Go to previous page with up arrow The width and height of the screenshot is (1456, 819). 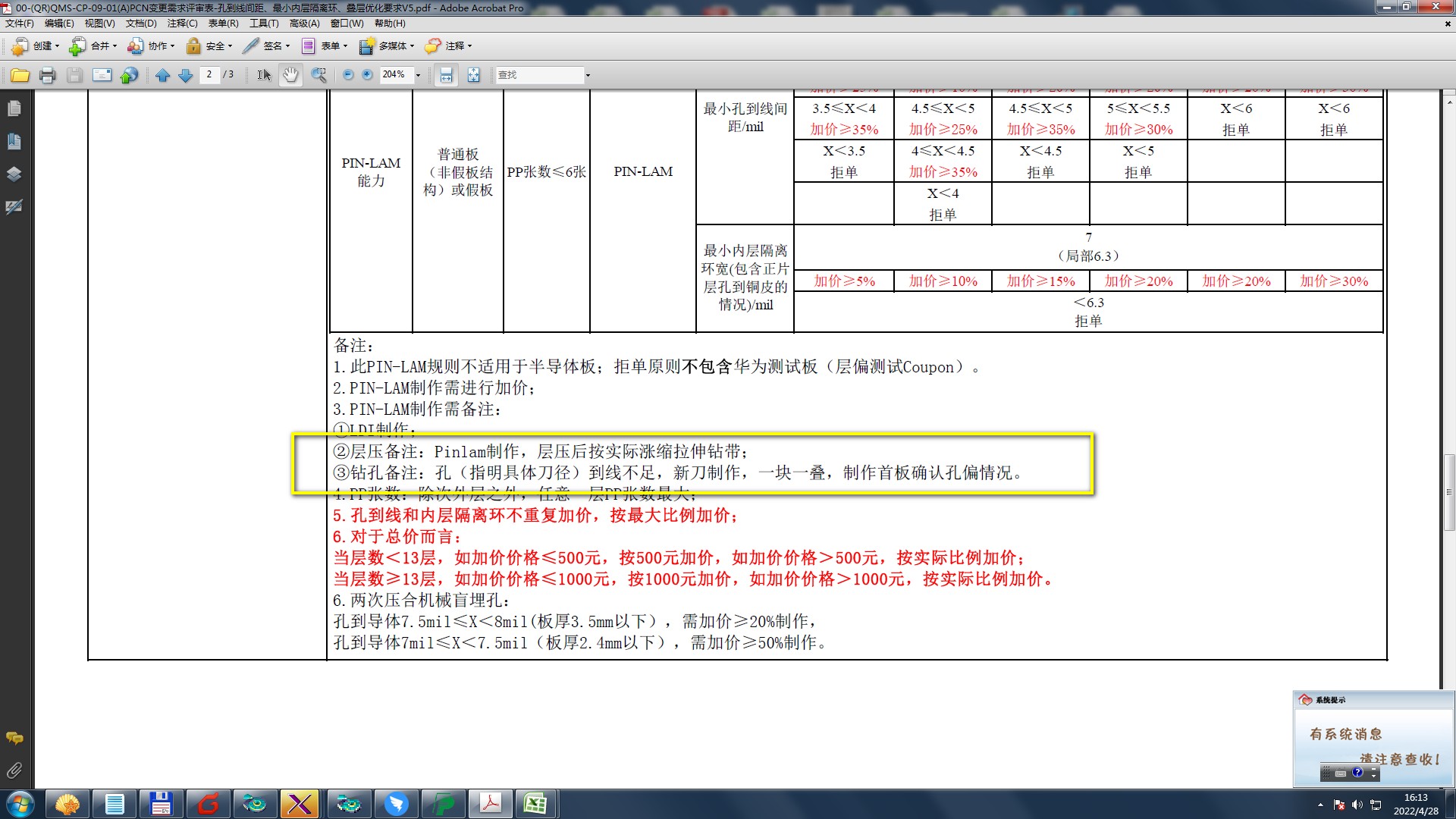click(x=162, y=75)
